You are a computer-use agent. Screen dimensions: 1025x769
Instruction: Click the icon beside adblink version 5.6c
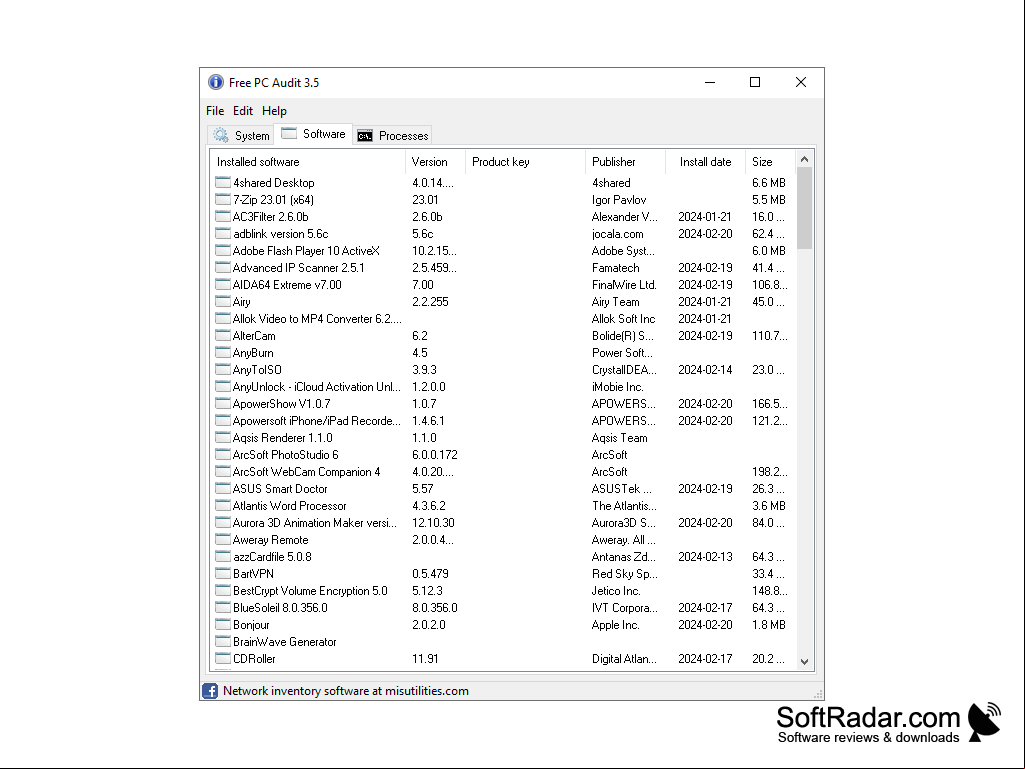223,233
